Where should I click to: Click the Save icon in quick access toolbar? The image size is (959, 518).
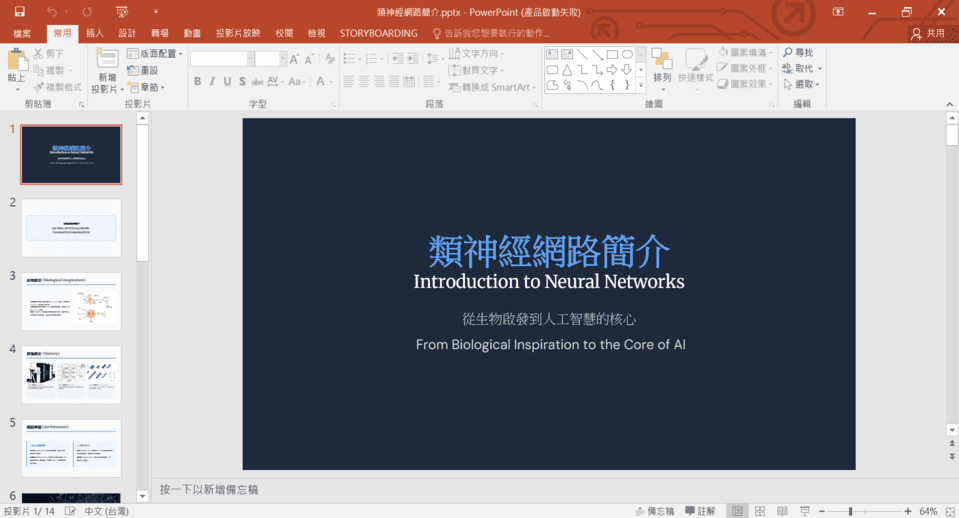click(x=19, y=12)
